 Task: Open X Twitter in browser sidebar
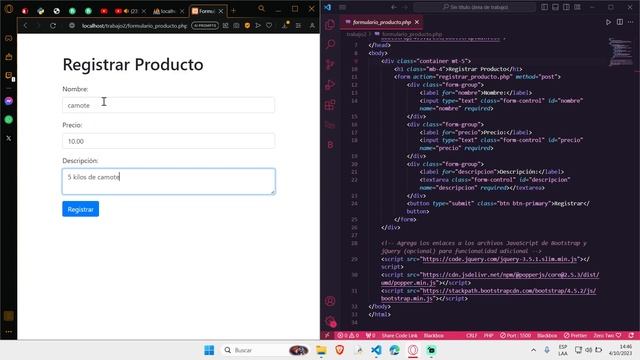coord(9,138)
